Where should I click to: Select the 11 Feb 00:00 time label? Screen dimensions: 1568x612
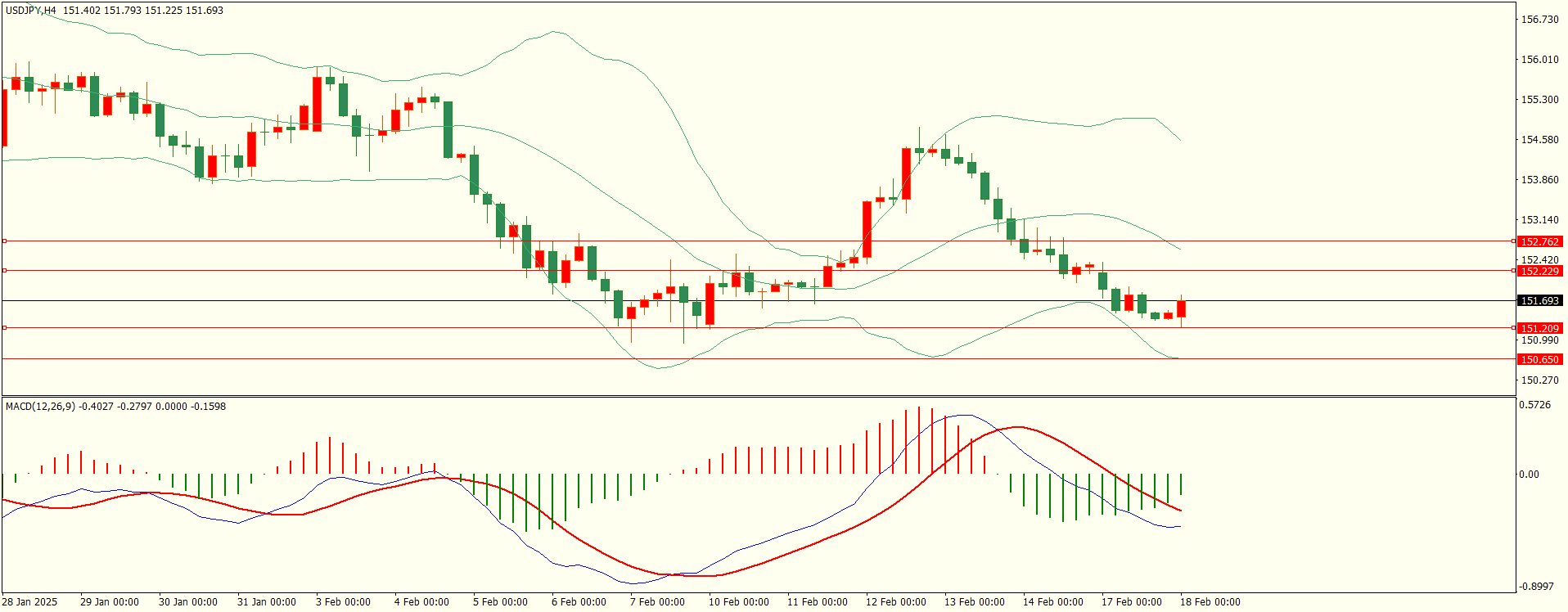pyautogui.click(x=818, y=602)
